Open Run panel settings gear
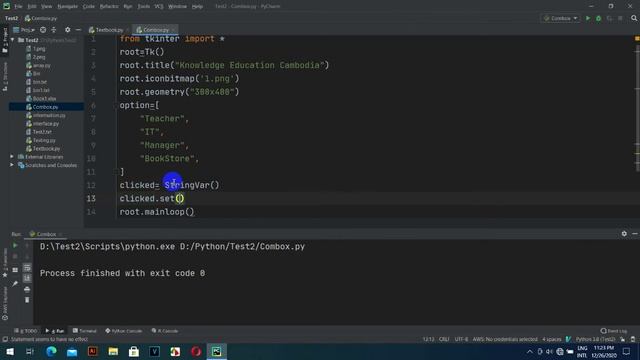 pyautogui.click(x=624, y=233)
